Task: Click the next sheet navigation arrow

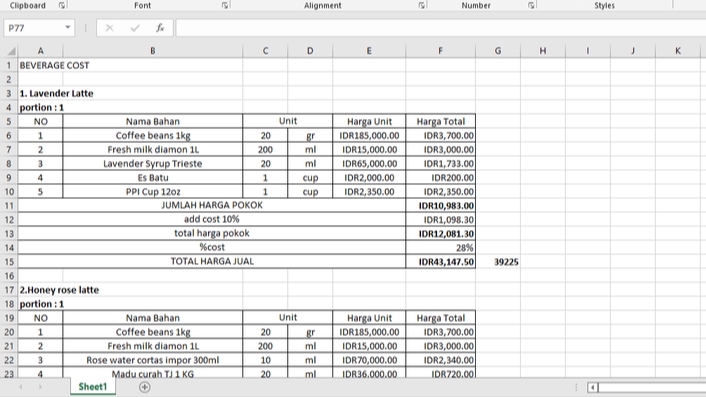Action: click(x=40, y=387)
